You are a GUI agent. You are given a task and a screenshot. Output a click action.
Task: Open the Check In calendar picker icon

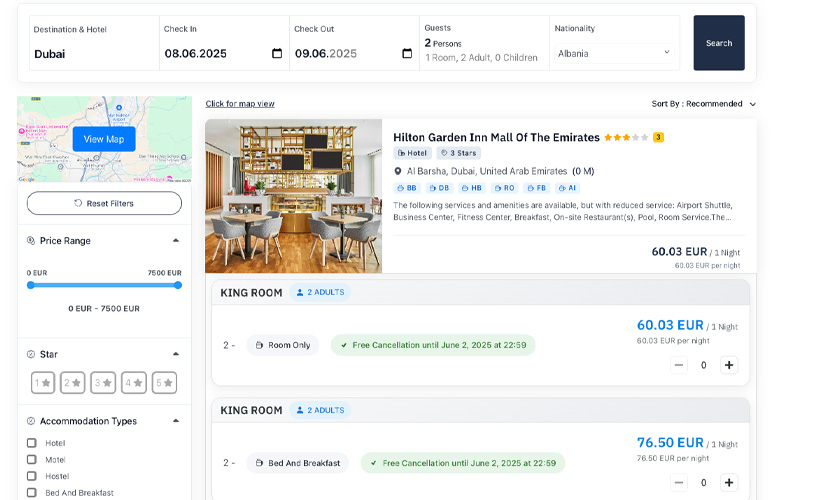(x=277, y=54)
